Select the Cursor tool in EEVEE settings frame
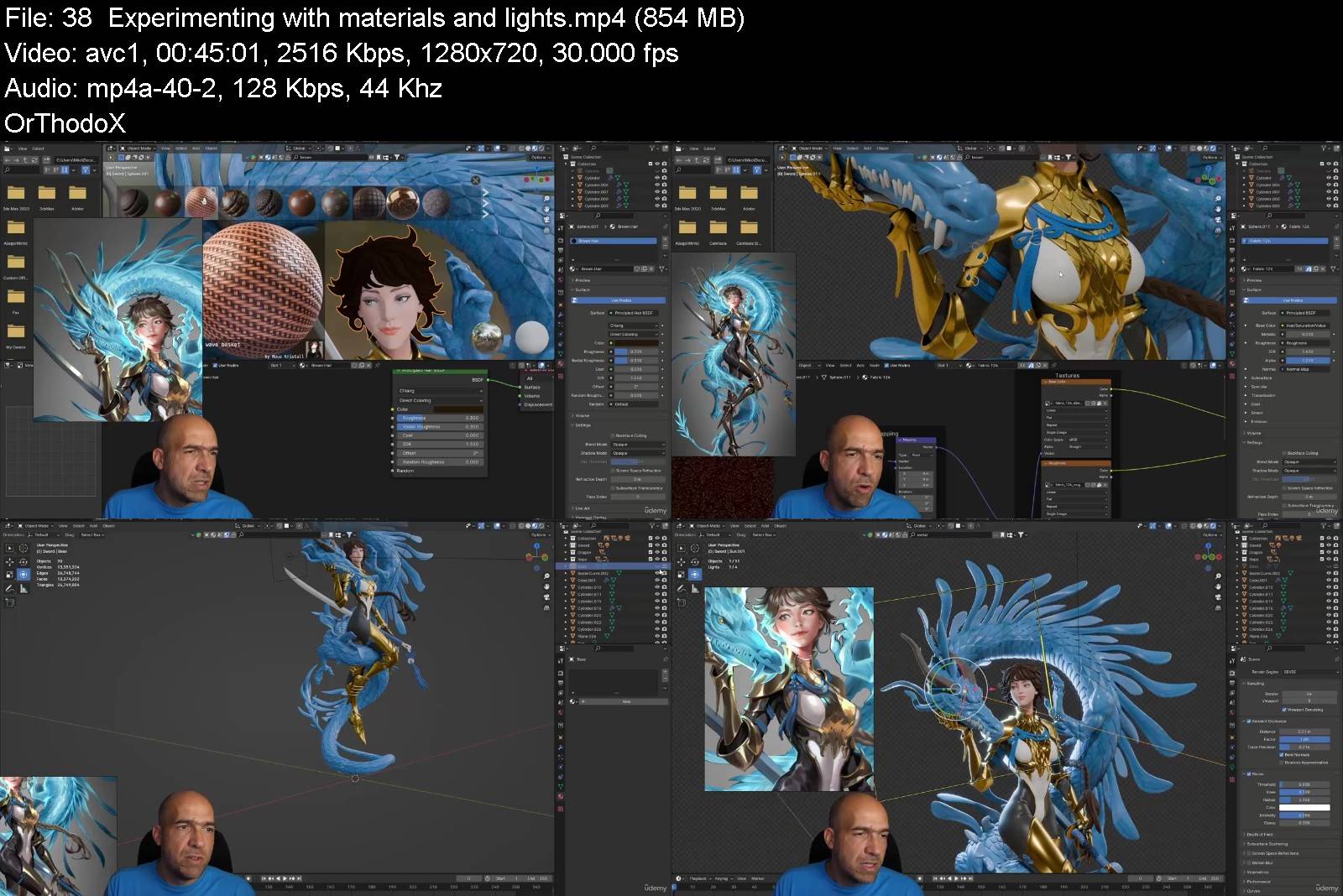The height and width of the screenshot is (896, 1343). [695, 548]
